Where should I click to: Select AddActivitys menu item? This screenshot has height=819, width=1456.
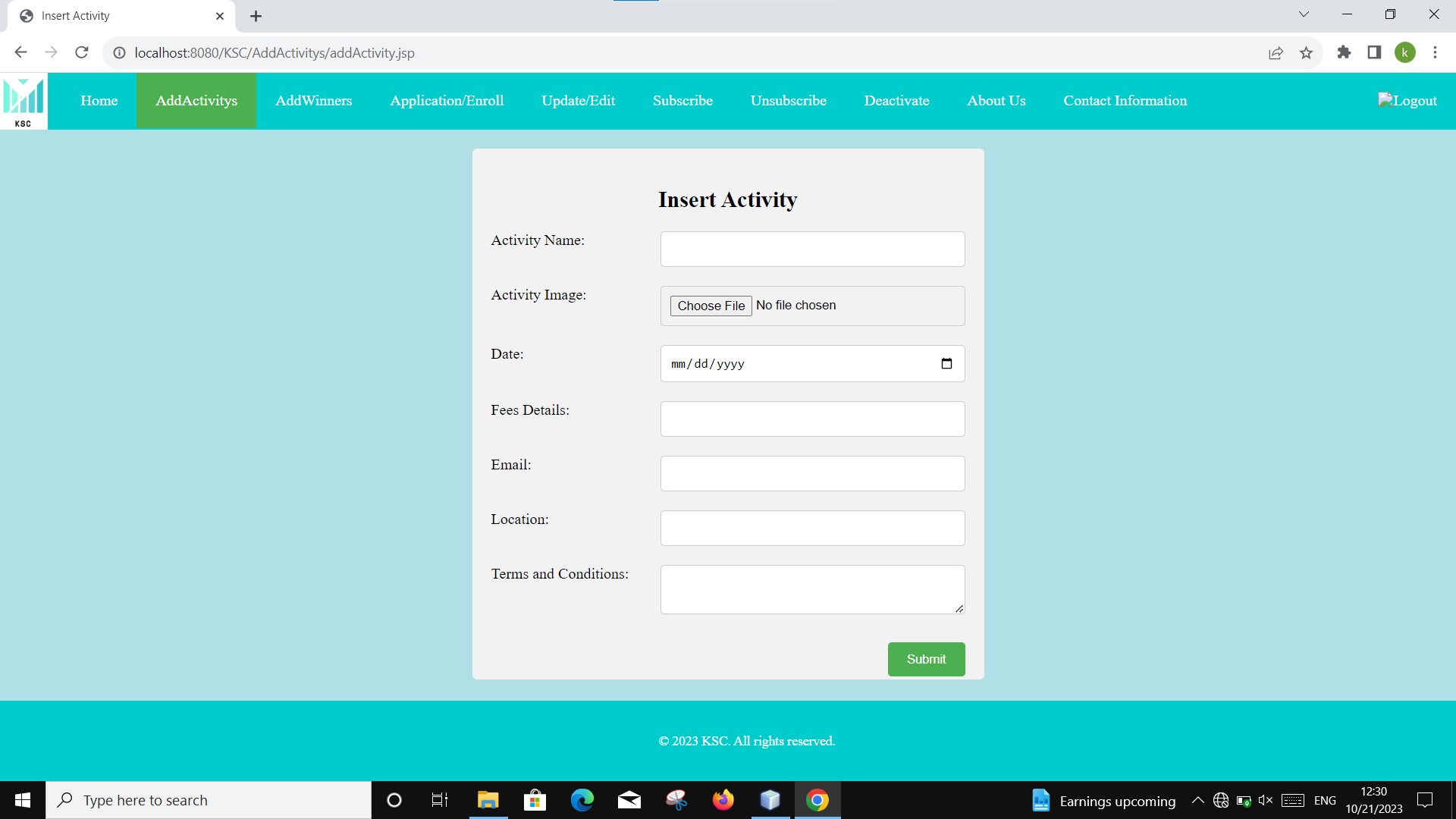pos(196,101)
